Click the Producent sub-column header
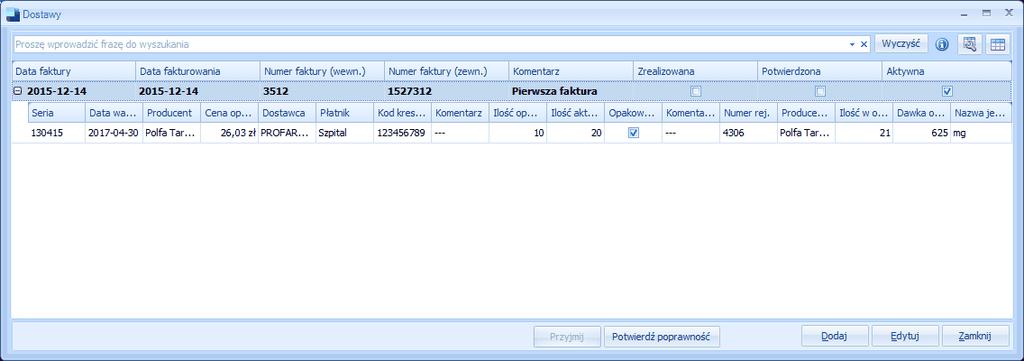This screenshot has height=361, width=1024. [171, 113]
